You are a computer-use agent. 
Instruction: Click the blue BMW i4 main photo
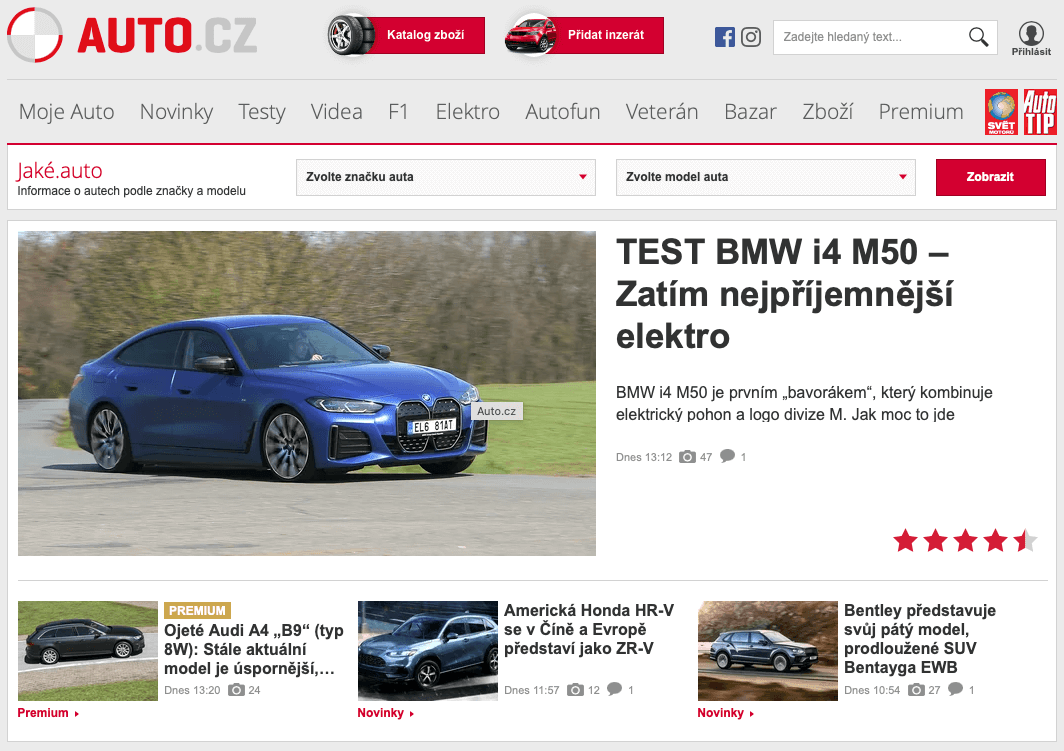click(307, 393)
